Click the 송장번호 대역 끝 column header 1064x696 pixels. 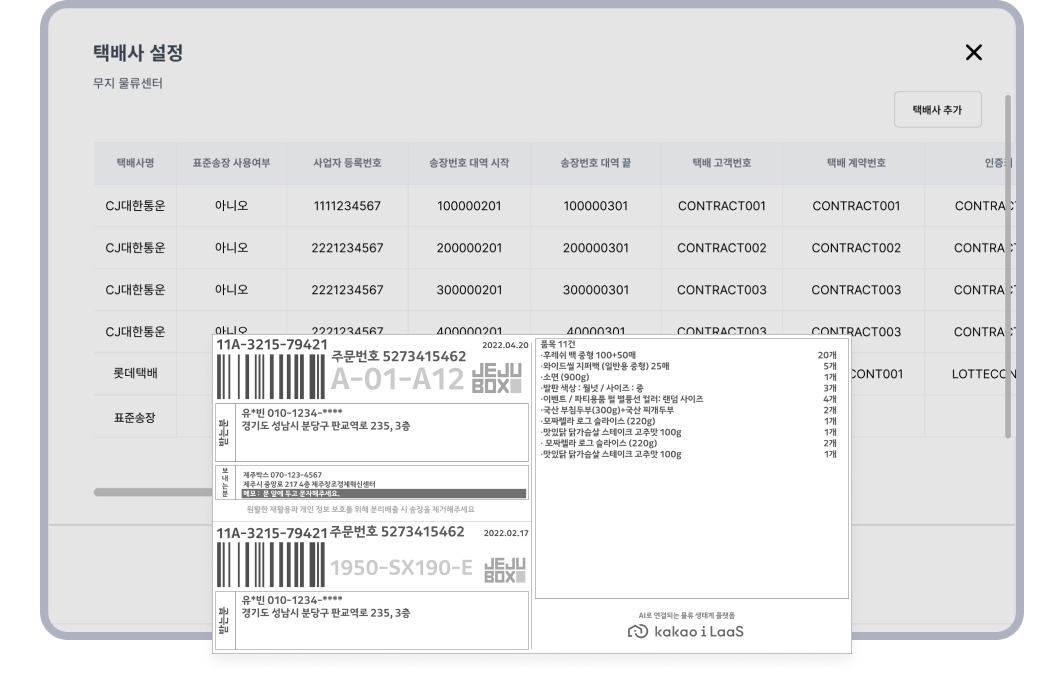pyautogui.click(x=595, y=163)
